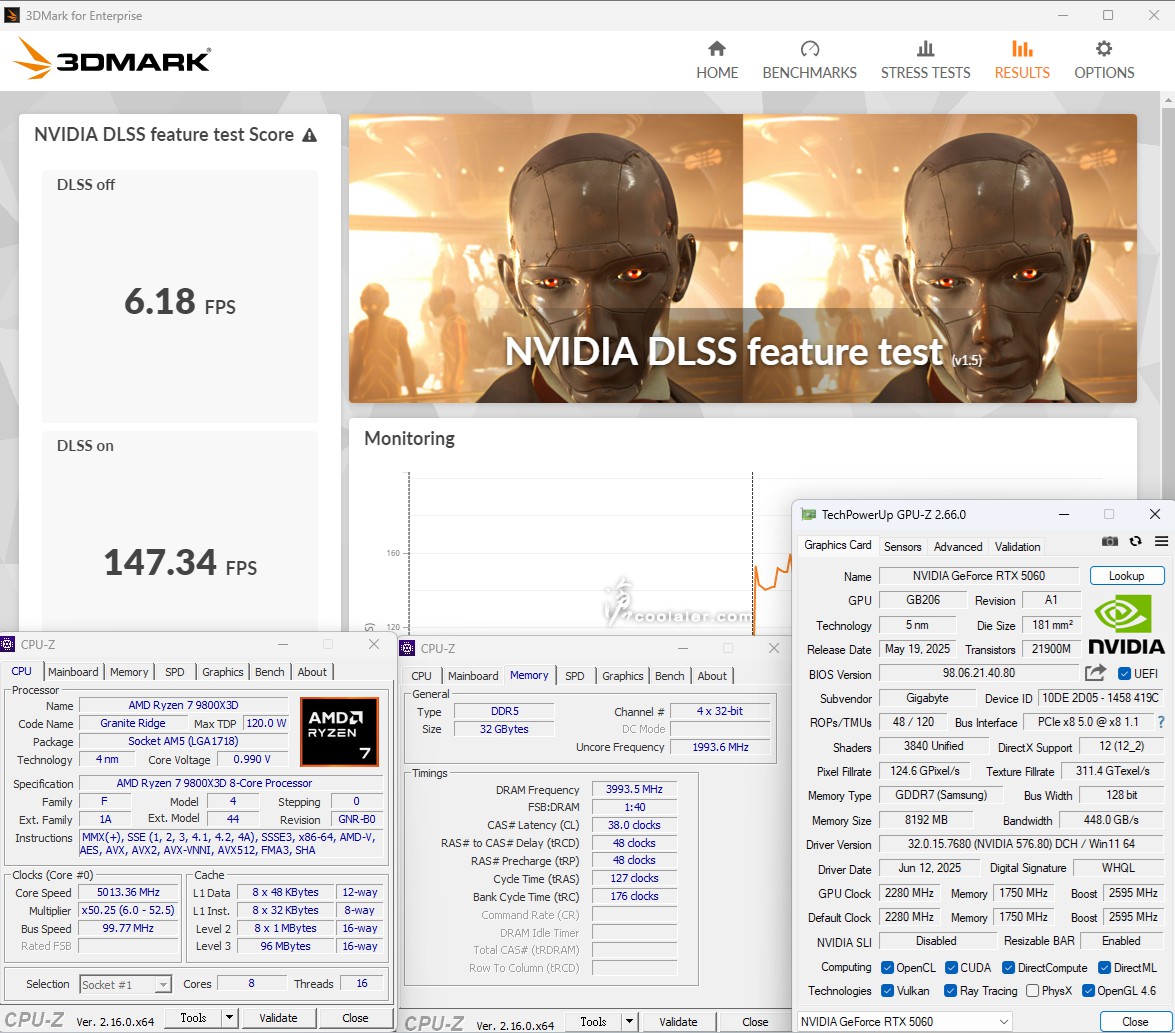Screen dimensions: 1175x1033
Task: Expand the Tools arrow in Memory CPU-Z window
Action: click(629, 1021)
